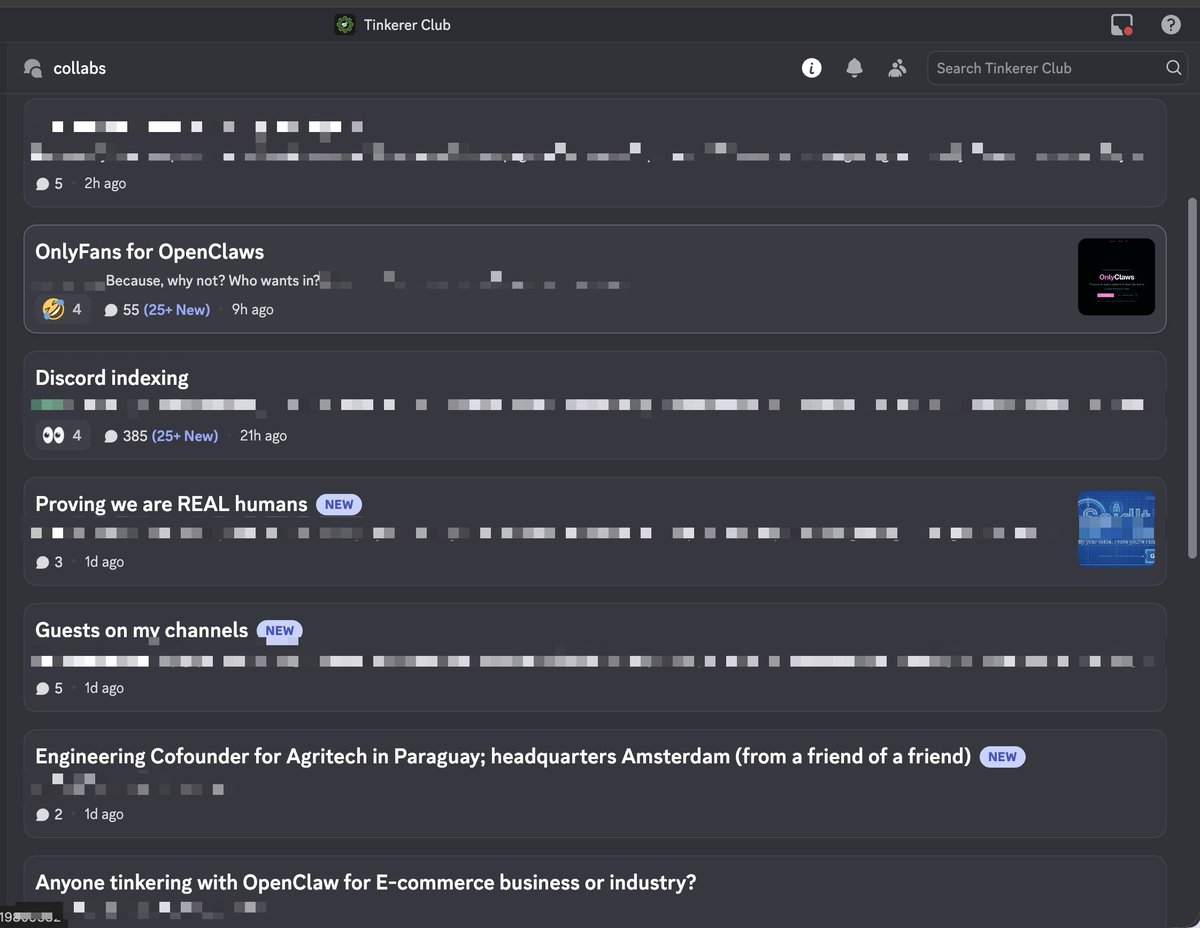
Task: Click the blue thumbnail on REAL humans post
Action: [x=1116, y=528]
